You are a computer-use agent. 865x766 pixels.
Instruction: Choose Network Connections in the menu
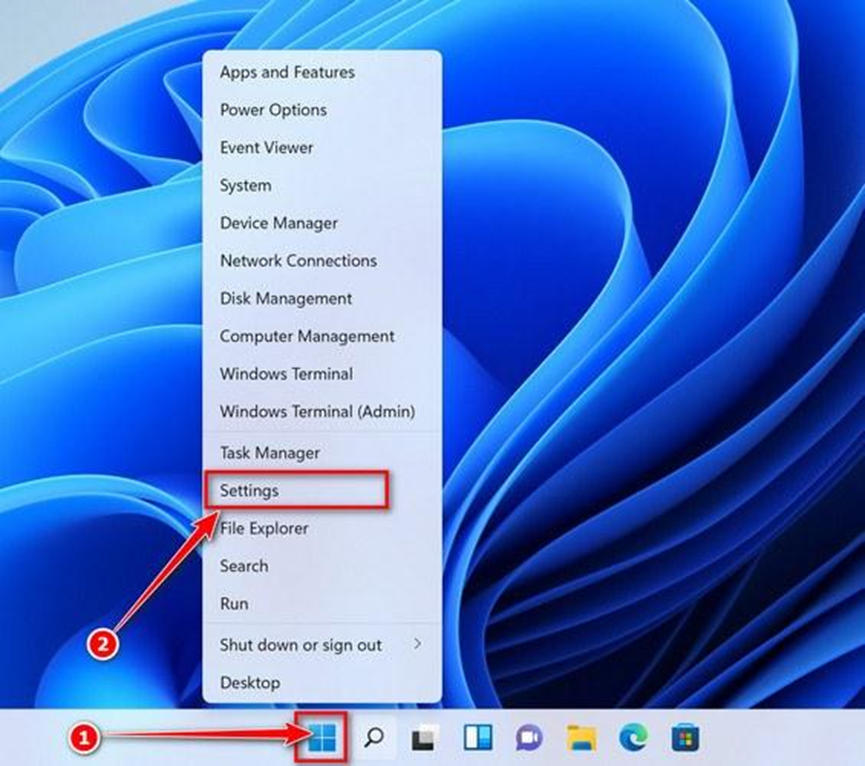(322, 260)
